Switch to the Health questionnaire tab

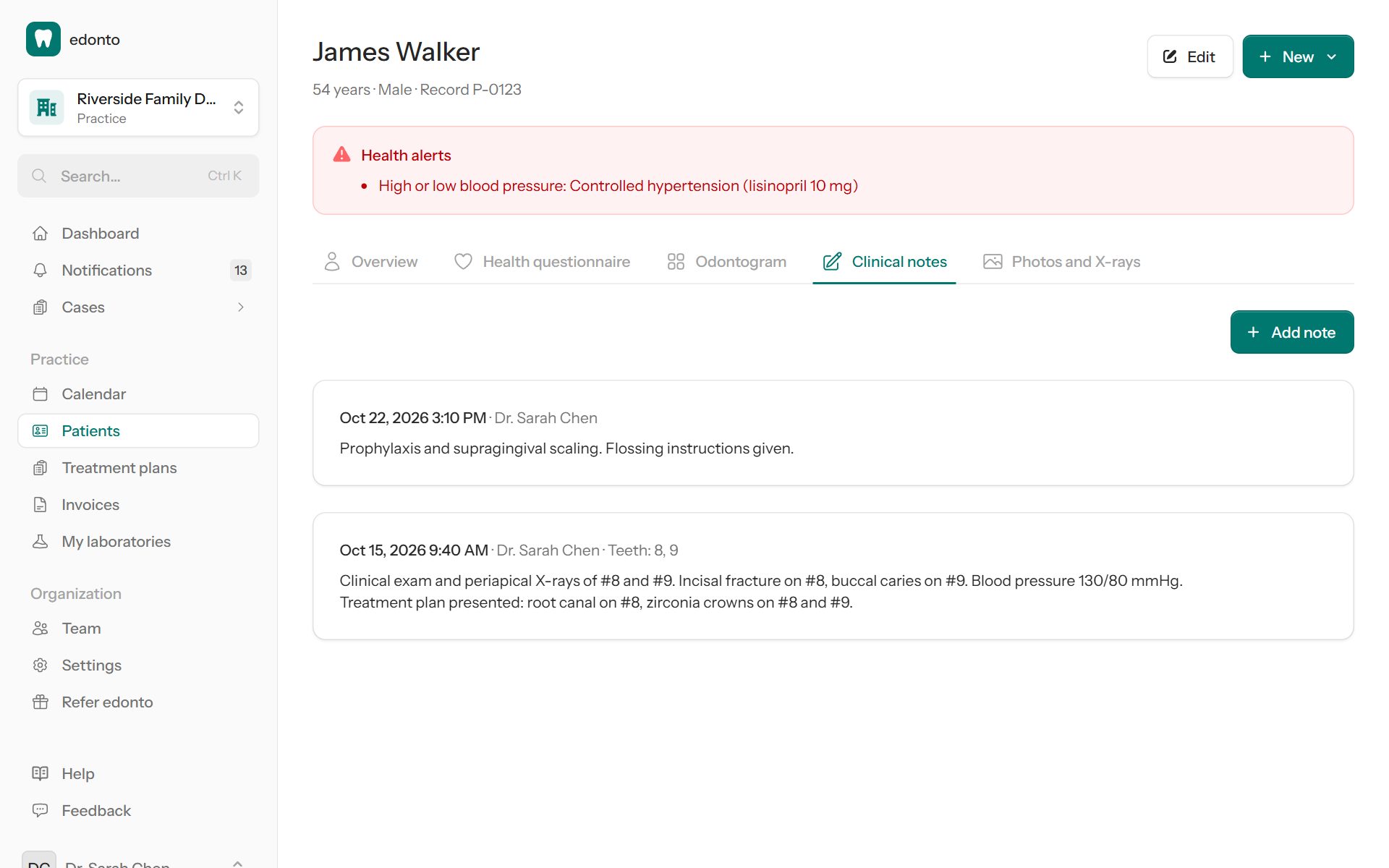click(542, 262)
